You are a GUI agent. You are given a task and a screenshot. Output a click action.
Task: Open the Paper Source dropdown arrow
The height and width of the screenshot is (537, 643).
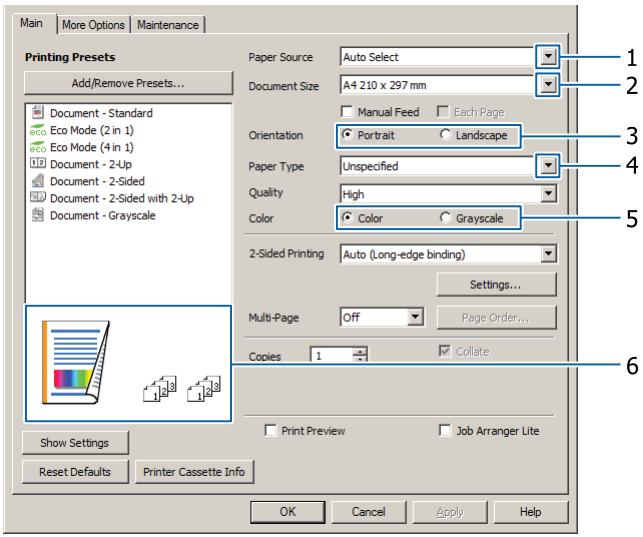(x=548, y=57)
